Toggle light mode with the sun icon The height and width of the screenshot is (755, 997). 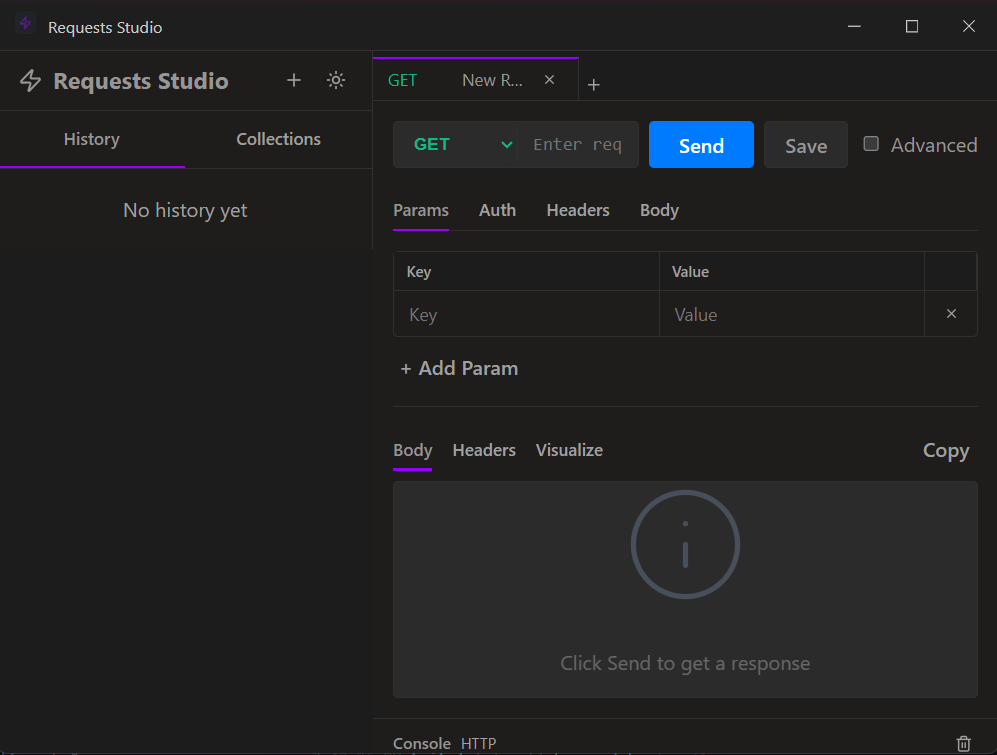pyautogui.click(x=336, y=80)
